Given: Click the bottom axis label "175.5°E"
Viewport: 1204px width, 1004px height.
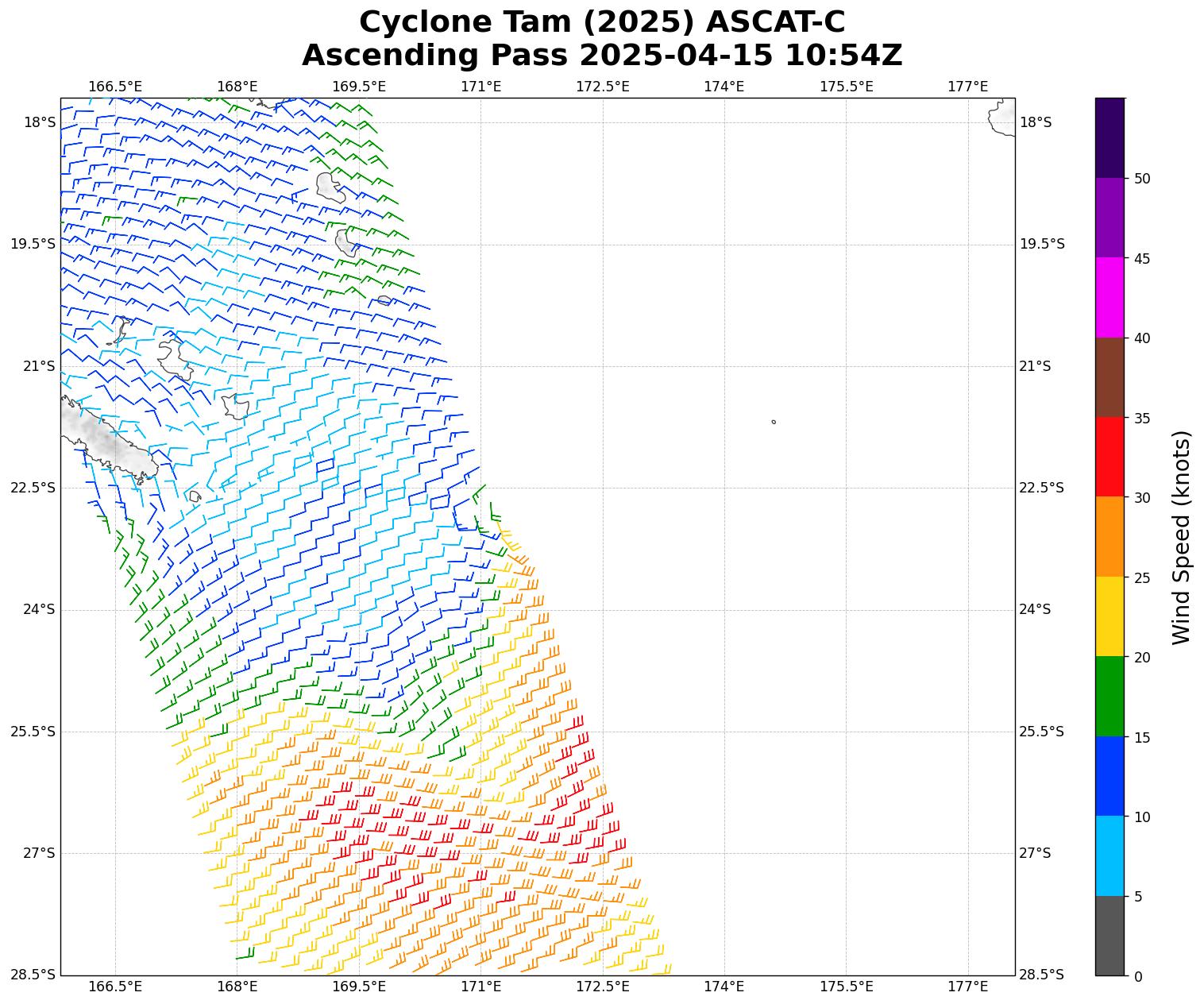Looking at the screenshot, I should click(846, 987).
